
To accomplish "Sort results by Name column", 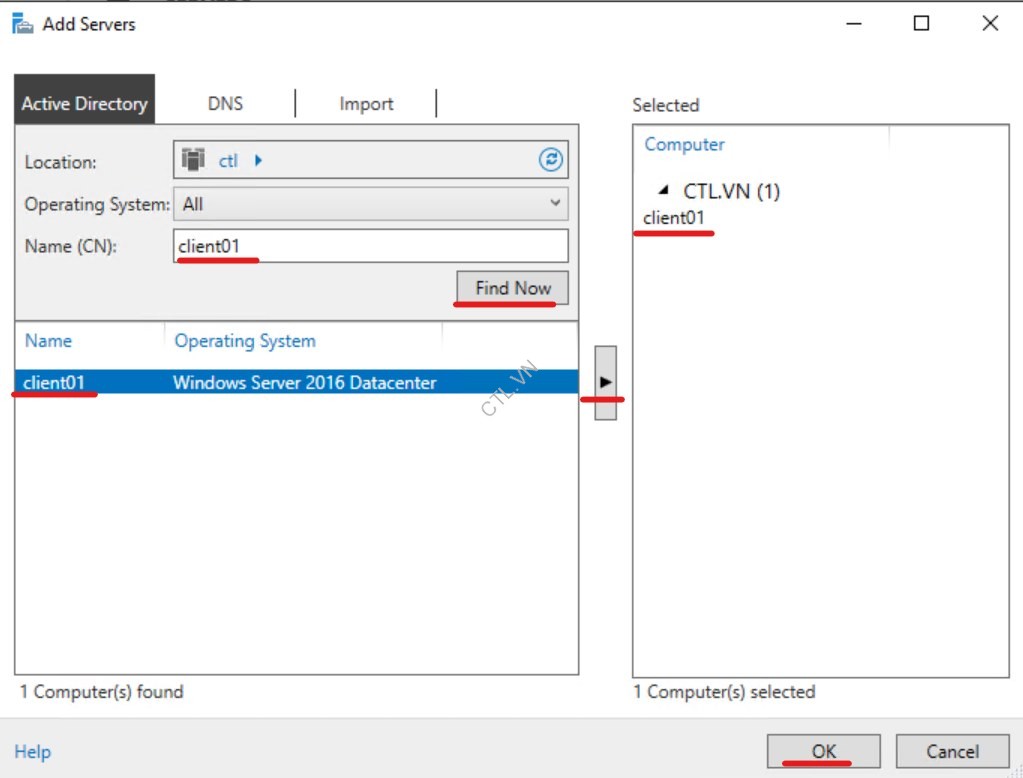I will click(x=48, y=340).
